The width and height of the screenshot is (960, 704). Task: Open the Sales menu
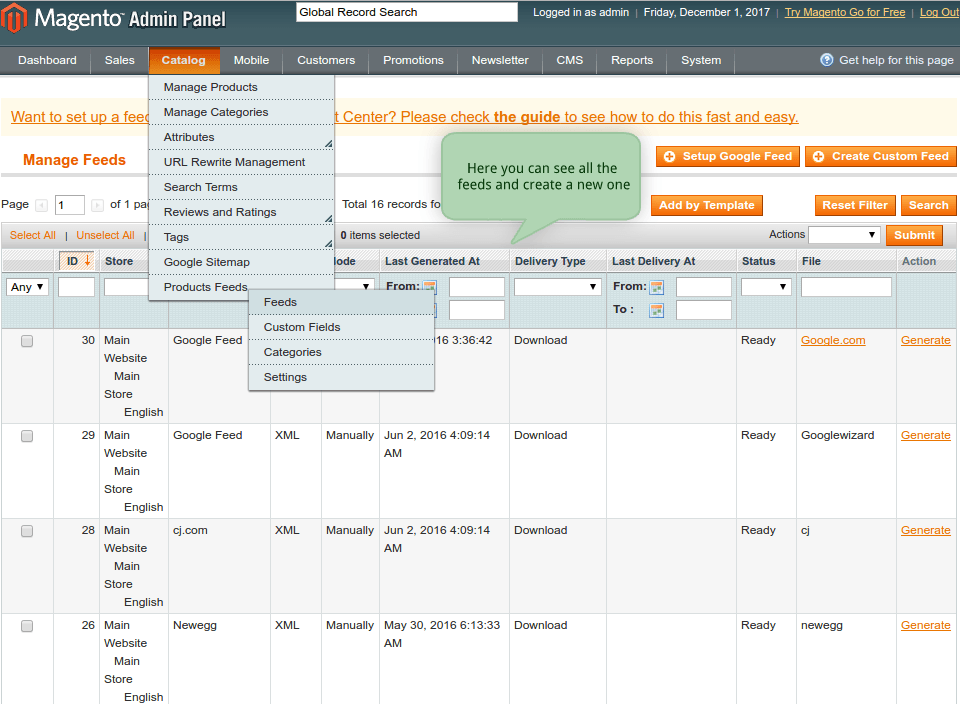pyautogui.click(x=119, y=60)
